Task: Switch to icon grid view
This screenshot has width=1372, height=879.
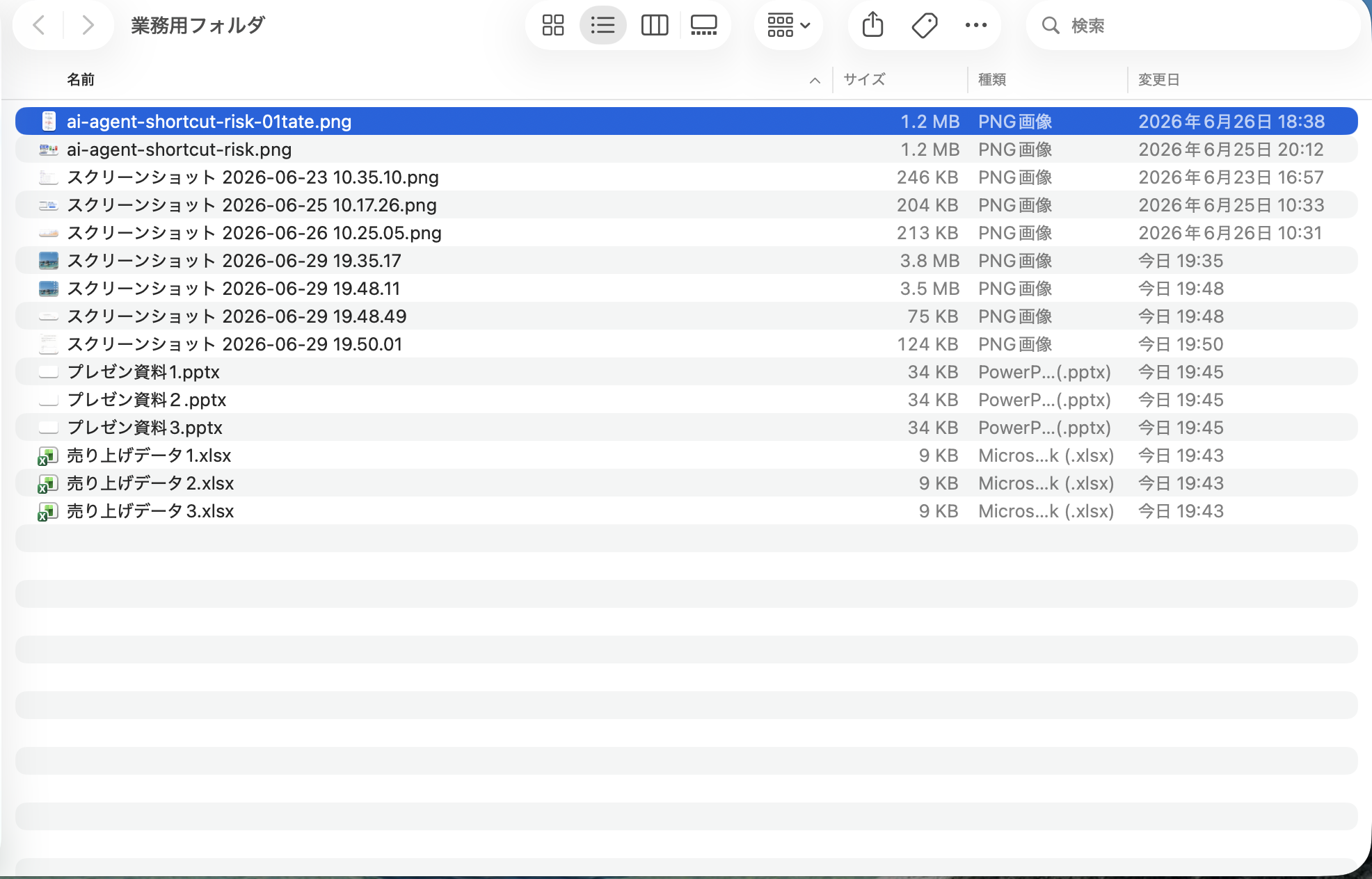Action: pos(553,26)
